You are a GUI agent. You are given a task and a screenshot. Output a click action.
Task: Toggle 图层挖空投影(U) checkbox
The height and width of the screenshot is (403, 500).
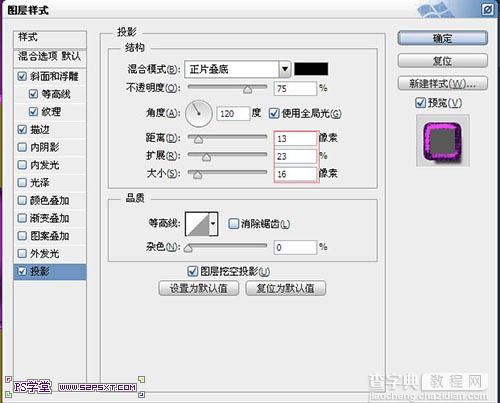tap(193, 271)
